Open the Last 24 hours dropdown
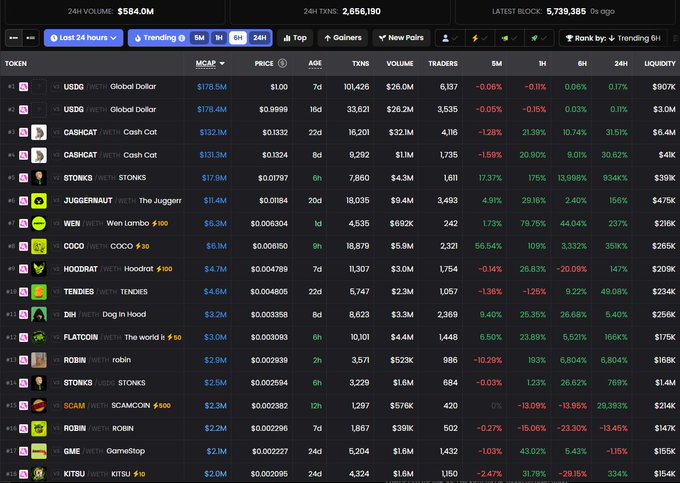Screen dimensions: 680x483 pyautogui.click(x=83, y=38)
